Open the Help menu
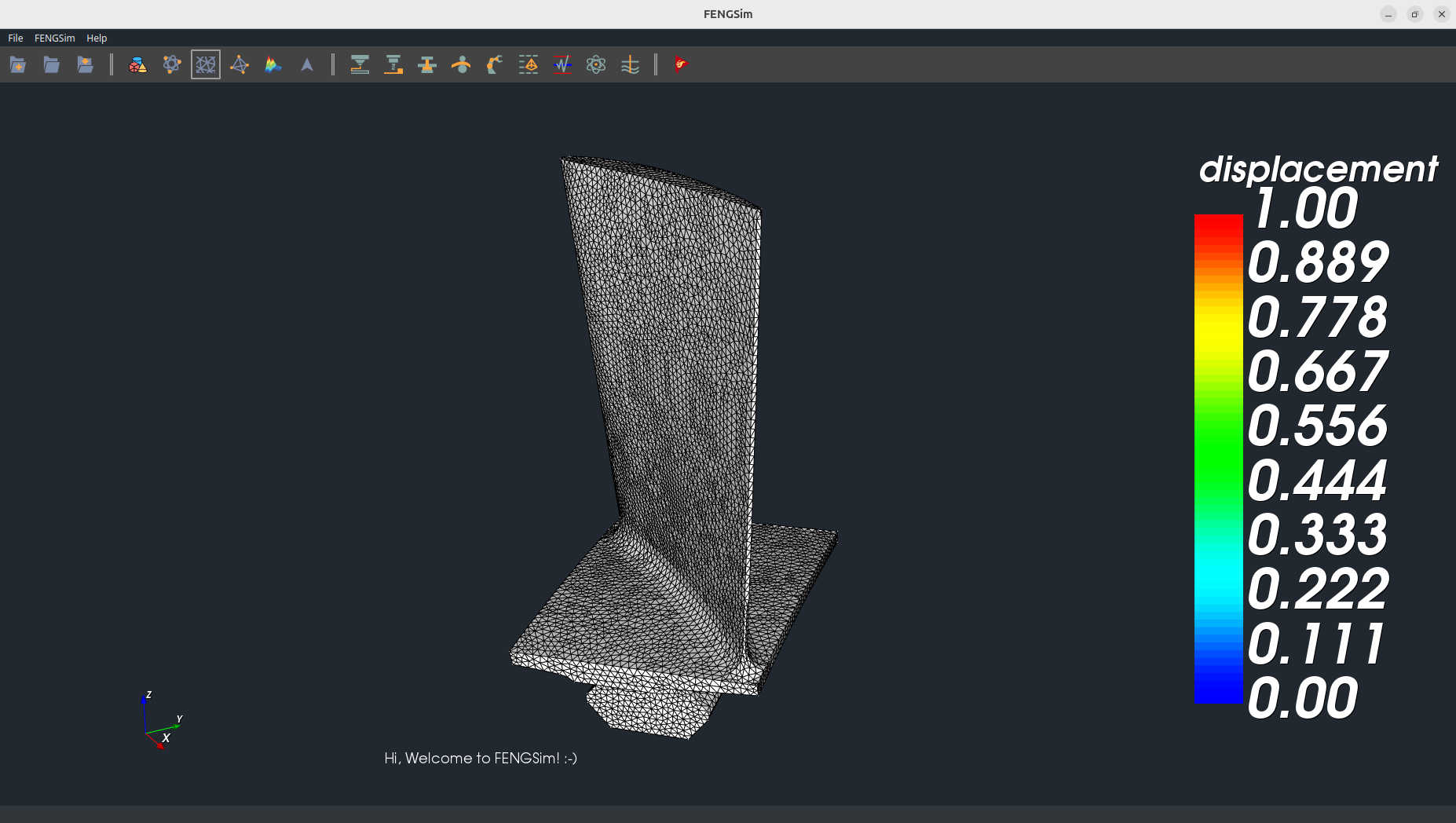 click(97, 38)
